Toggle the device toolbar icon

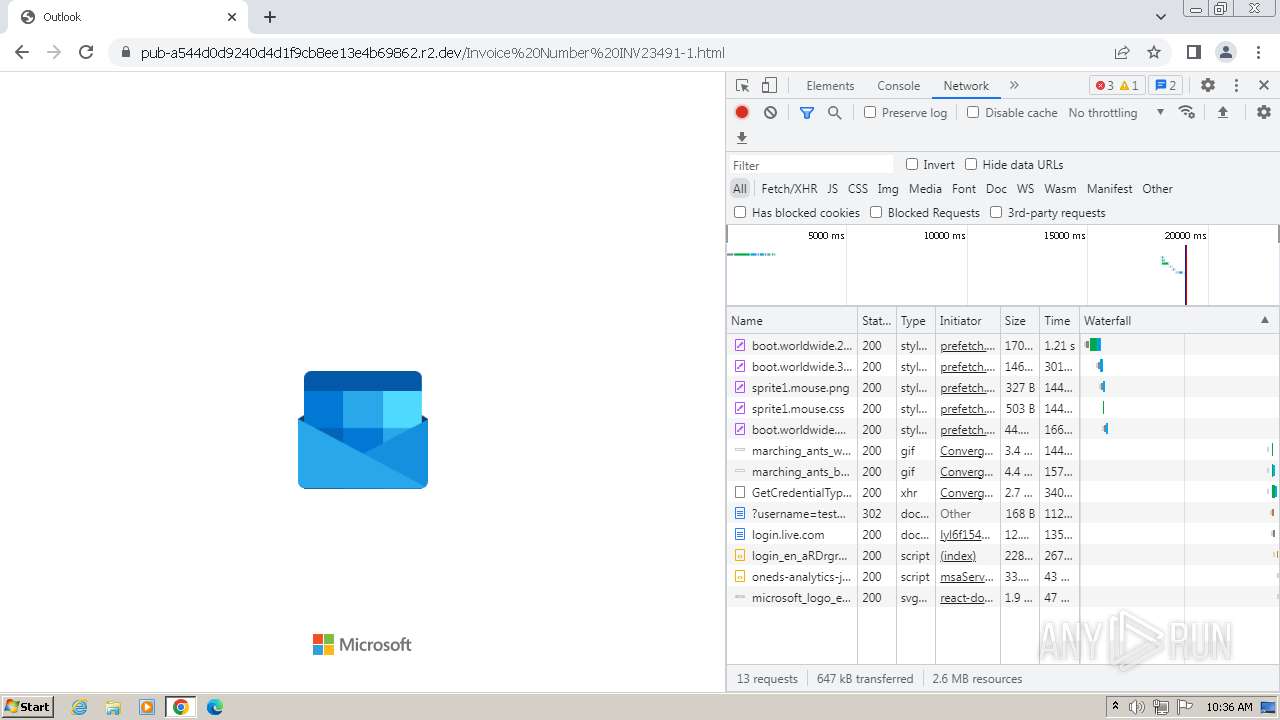tap(769, 86)
